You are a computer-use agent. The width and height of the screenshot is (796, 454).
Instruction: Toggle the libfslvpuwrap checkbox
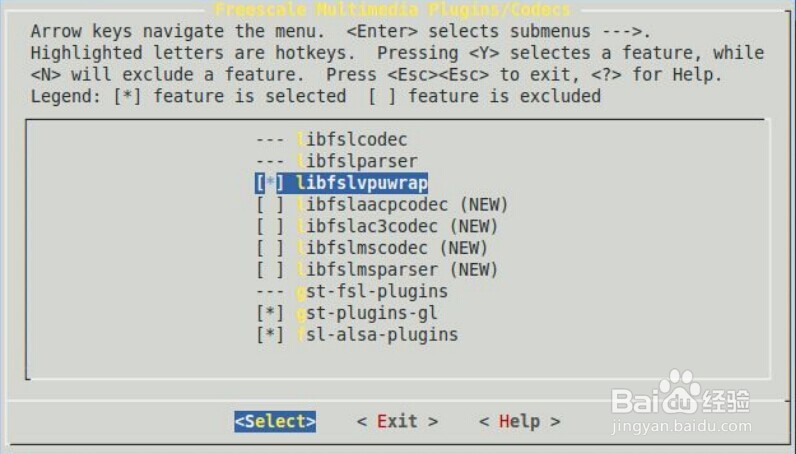(270, 183)
